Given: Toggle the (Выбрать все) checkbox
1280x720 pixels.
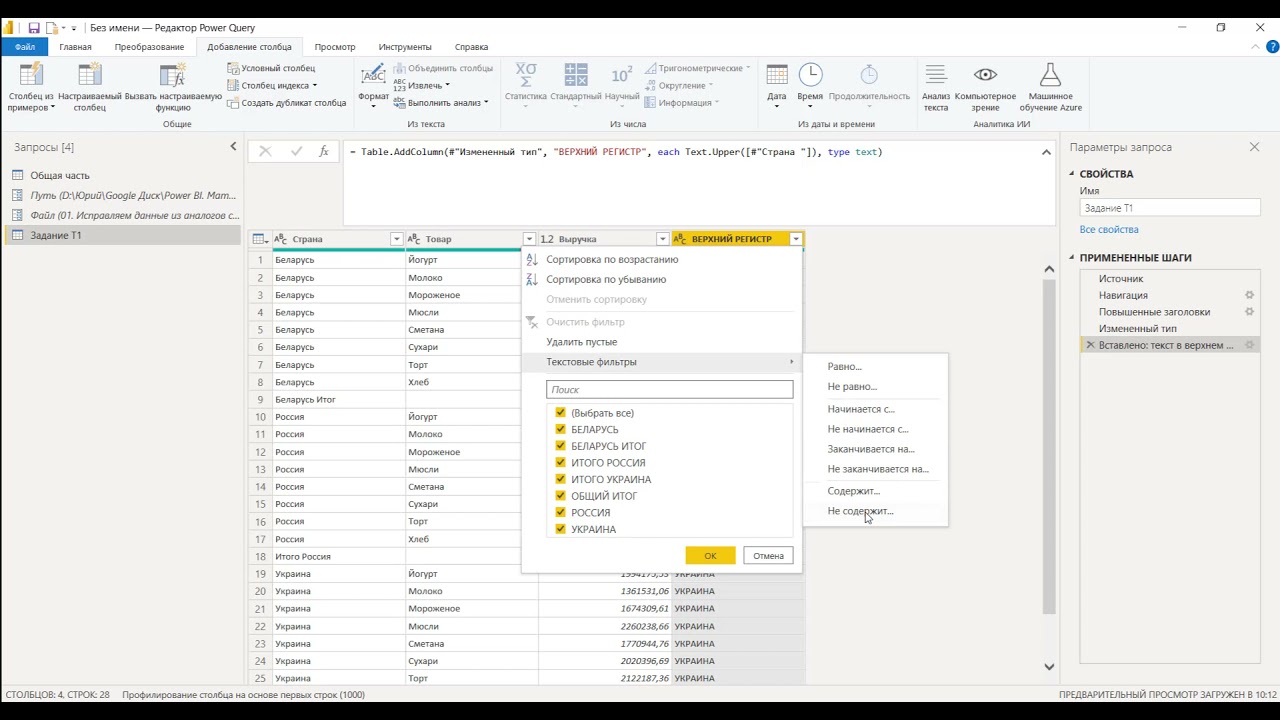Looking at the screenshot, I should [560, 413].
